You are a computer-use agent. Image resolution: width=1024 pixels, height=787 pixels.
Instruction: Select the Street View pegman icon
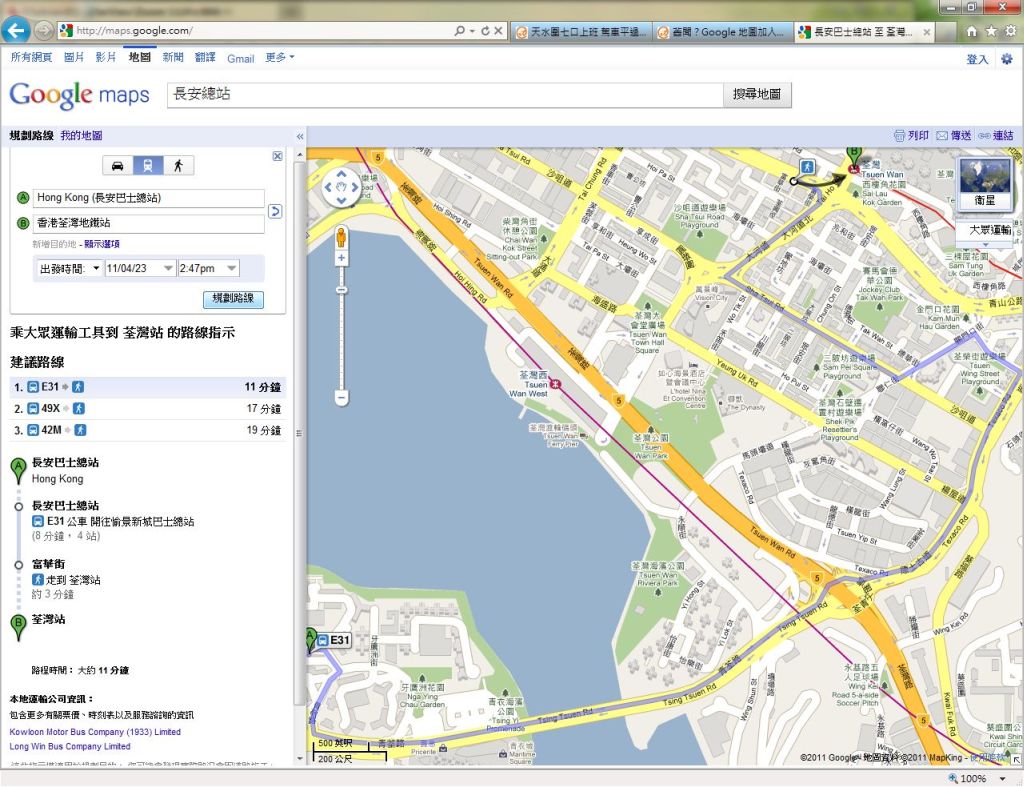click(x=341, y=238)
